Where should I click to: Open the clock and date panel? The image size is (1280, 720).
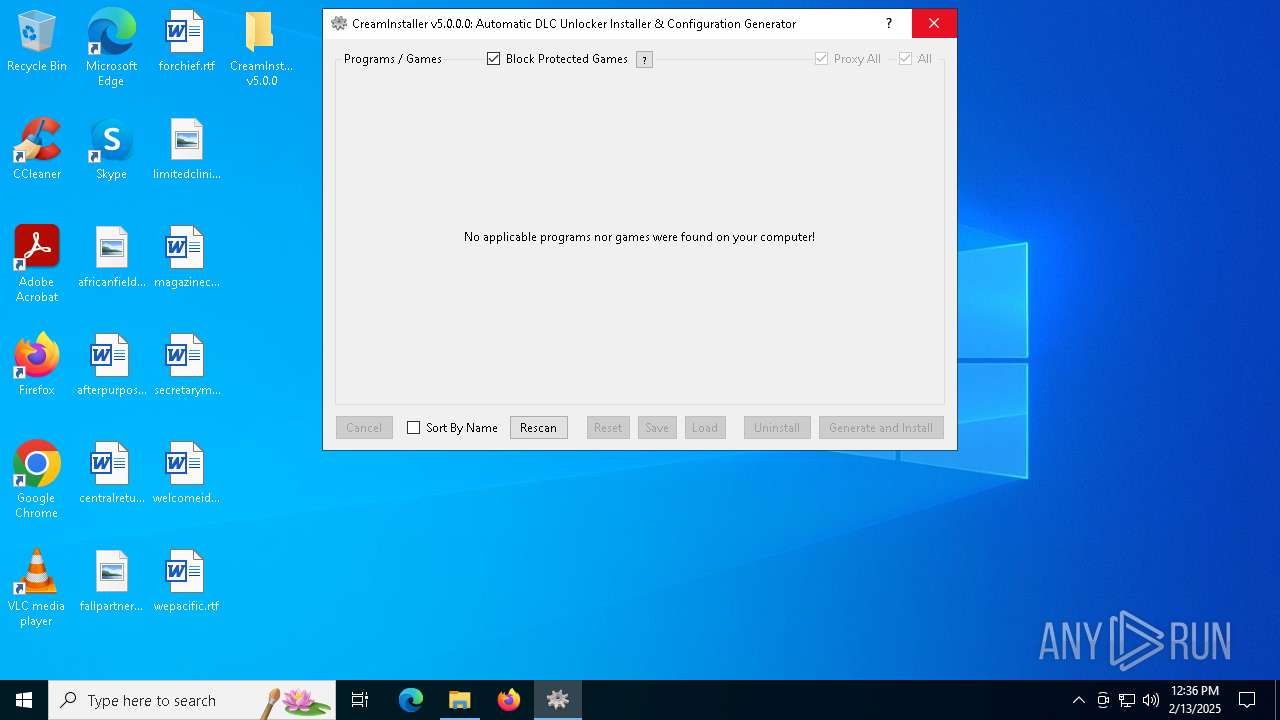pos(1195,700)
